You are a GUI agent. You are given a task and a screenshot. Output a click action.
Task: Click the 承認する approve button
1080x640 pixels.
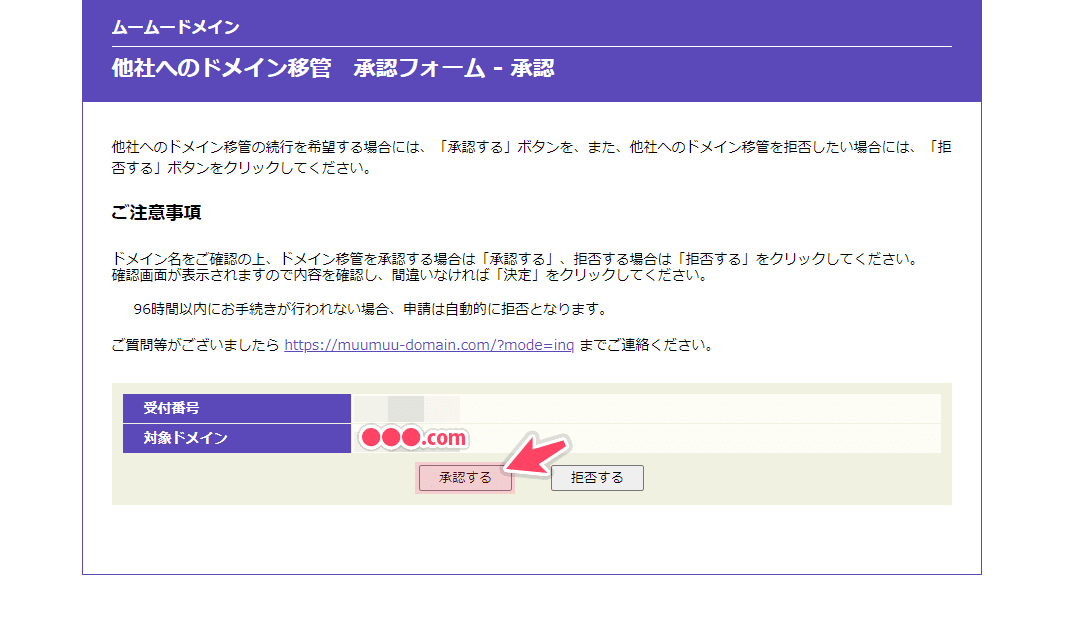click(x=466, y=477)
